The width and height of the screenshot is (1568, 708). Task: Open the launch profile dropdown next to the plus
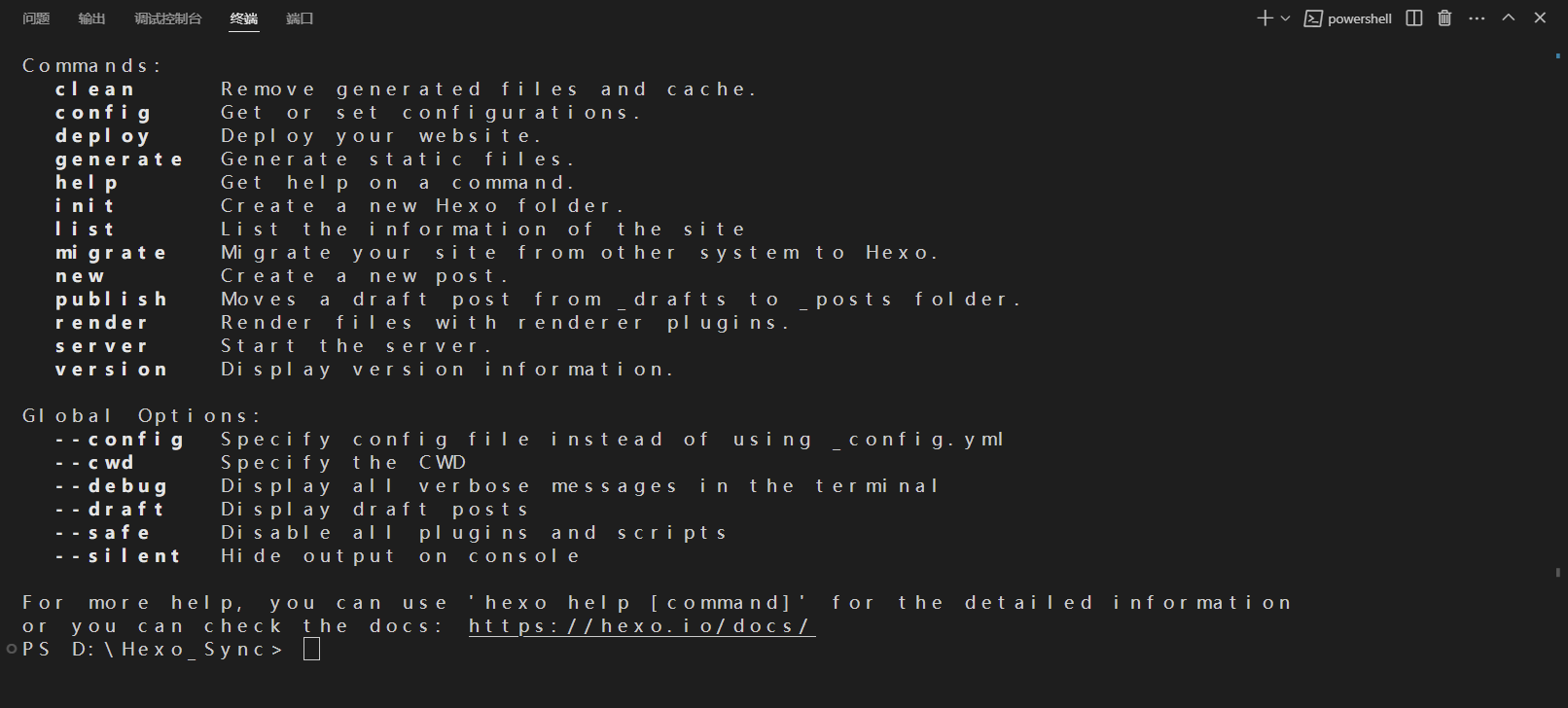(x=1286, y=18)
